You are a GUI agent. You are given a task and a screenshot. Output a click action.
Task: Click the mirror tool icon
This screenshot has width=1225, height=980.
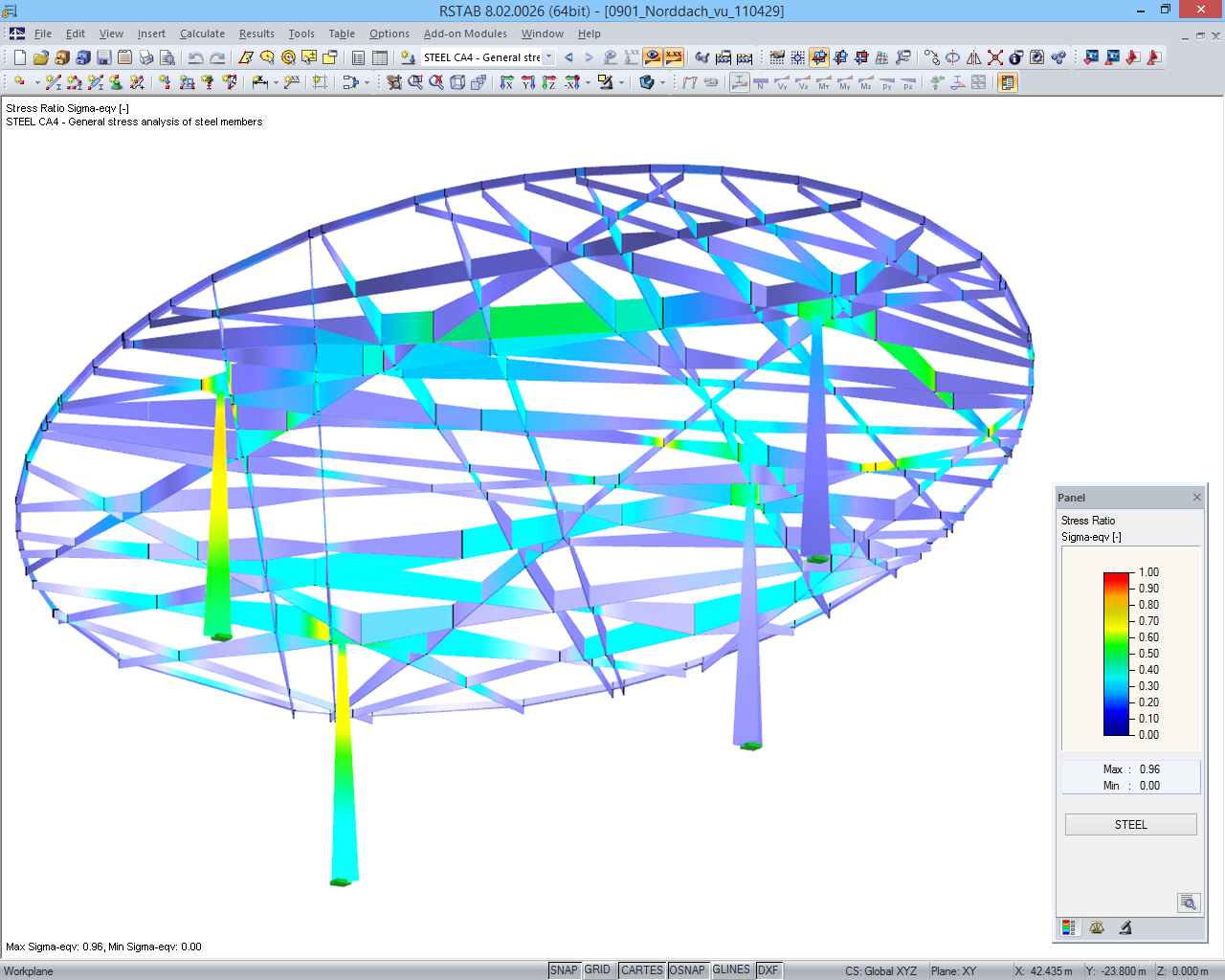click(x=973, y=57)
